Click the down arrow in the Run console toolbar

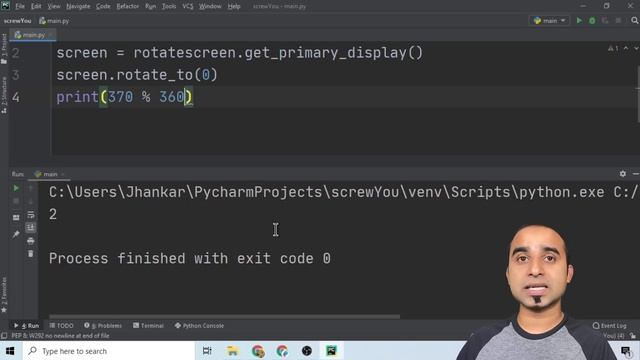point(31,201)
